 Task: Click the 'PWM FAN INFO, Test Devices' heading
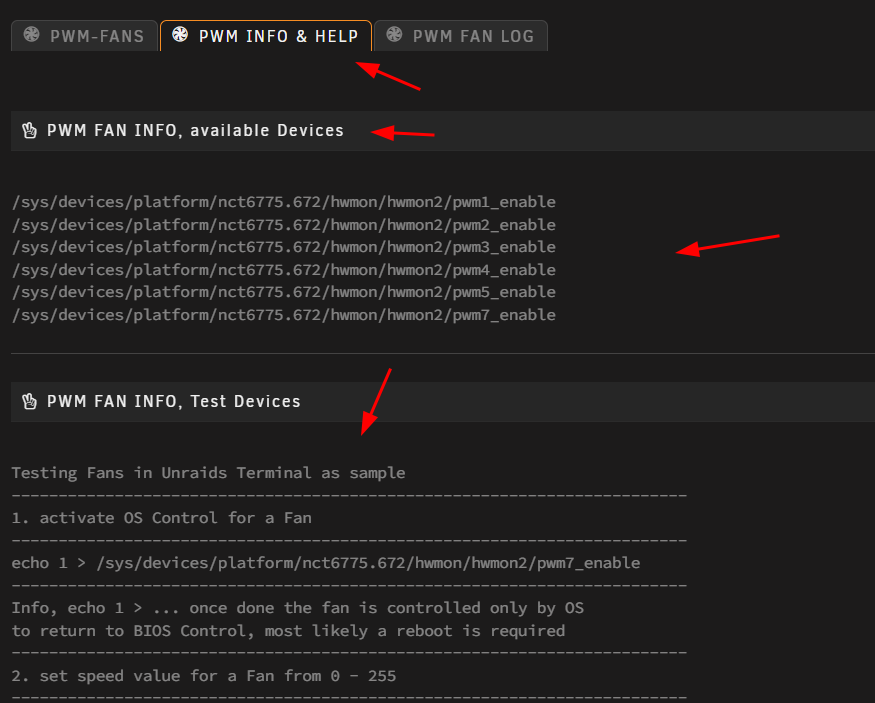(174, 401)
